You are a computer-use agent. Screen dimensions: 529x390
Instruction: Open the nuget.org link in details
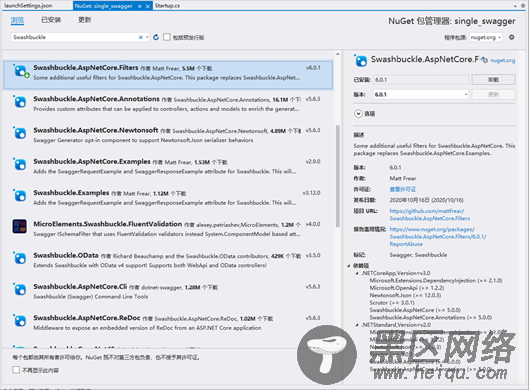click(503, 60)
